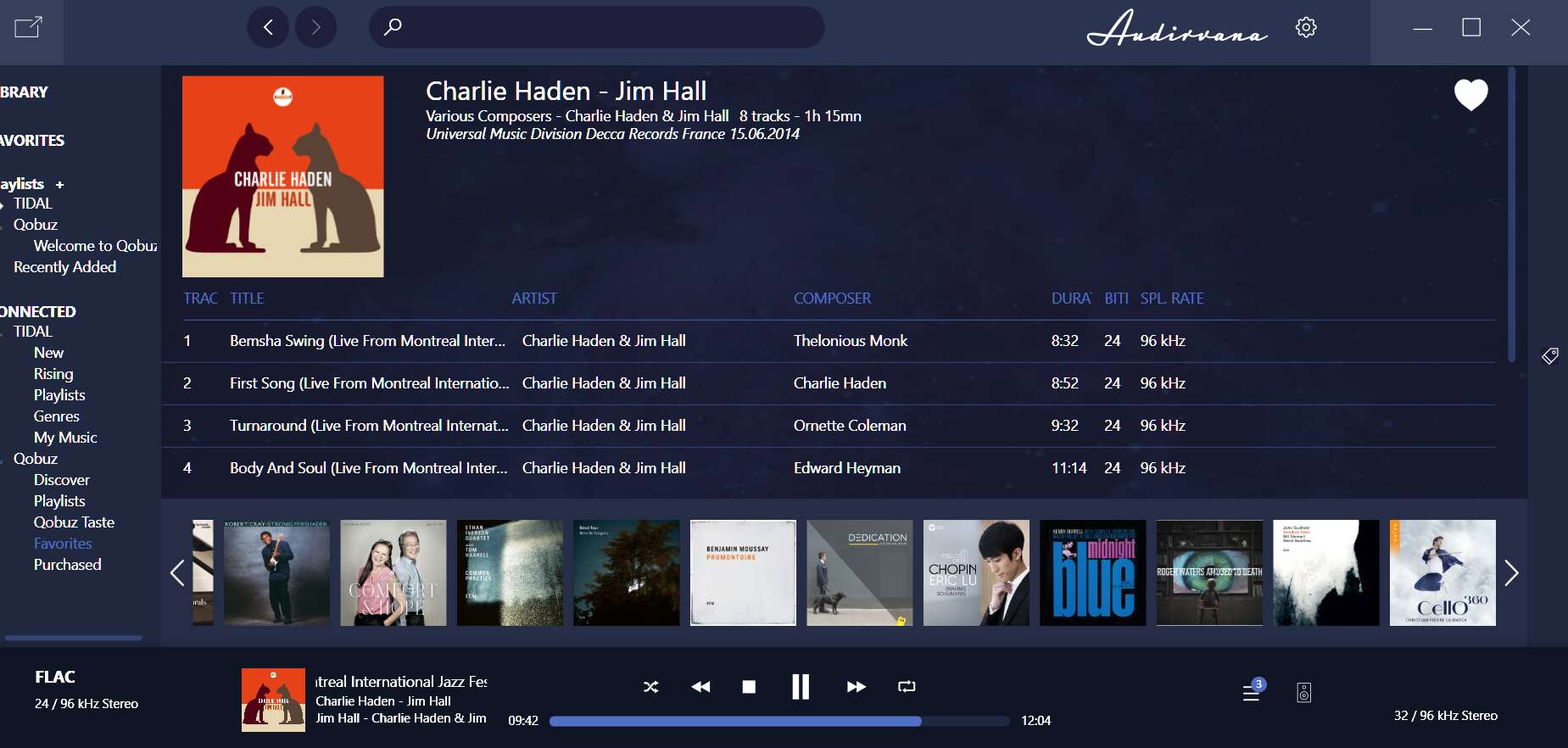Image resolution: width=1568 pixels, height=748 pixels.
Task: Open Qobuz Taste section
Action: tap(74, 522)
